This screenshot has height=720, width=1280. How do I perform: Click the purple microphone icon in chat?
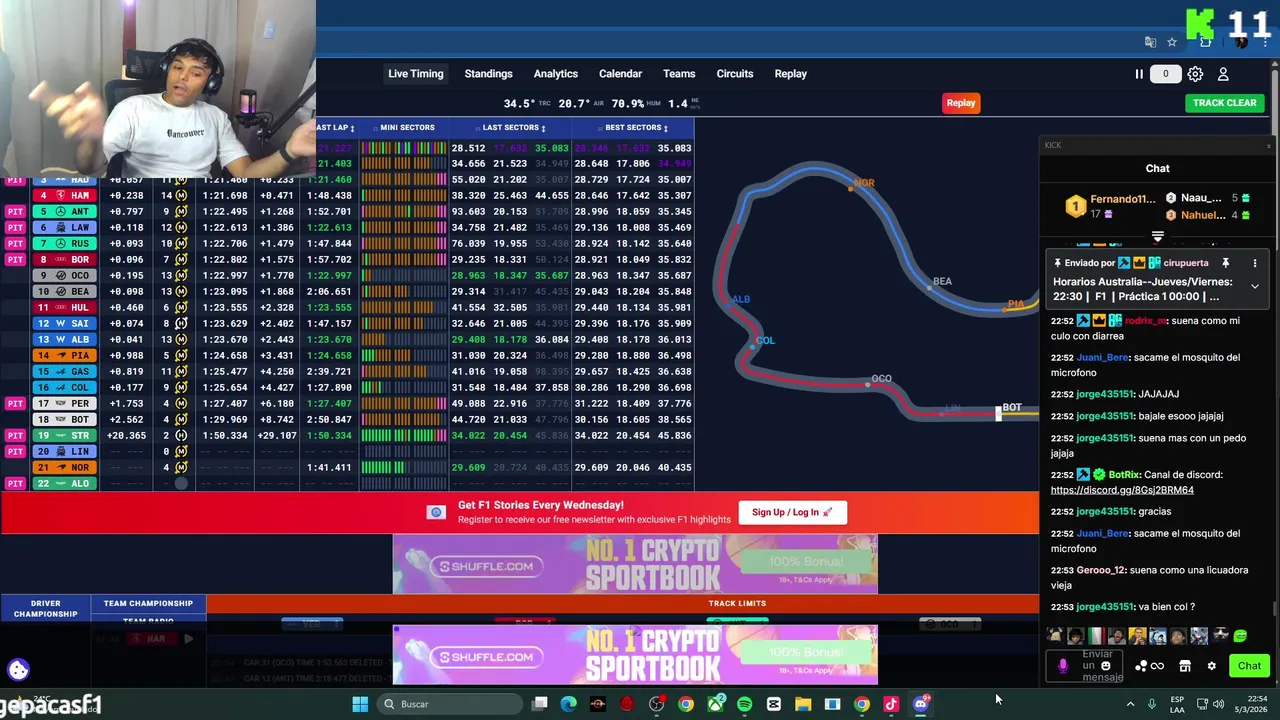pos(1063,666)
